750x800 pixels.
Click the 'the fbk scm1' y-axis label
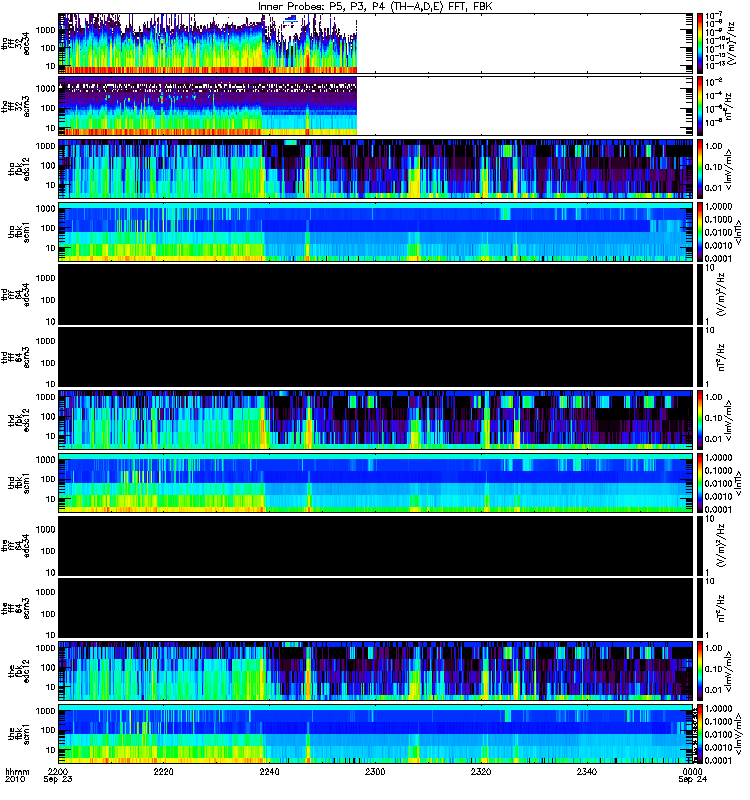click(19, 735)
